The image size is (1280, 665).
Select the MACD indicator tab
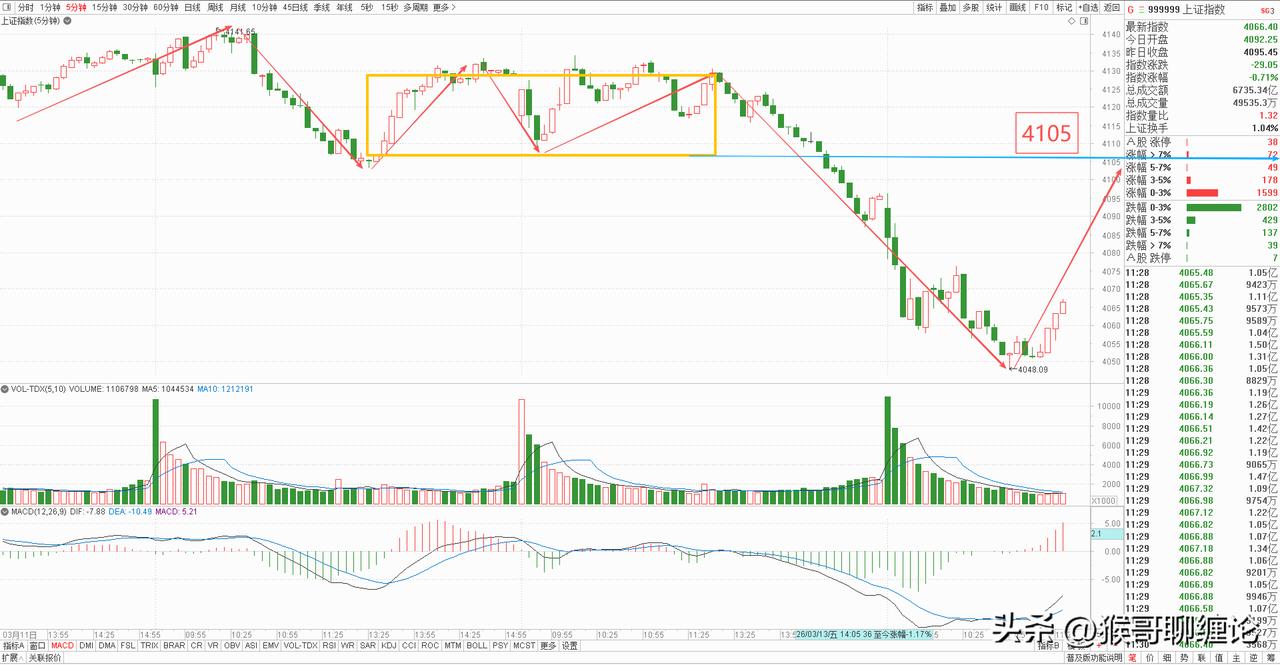pyautogui.click(x=62, y=646)
